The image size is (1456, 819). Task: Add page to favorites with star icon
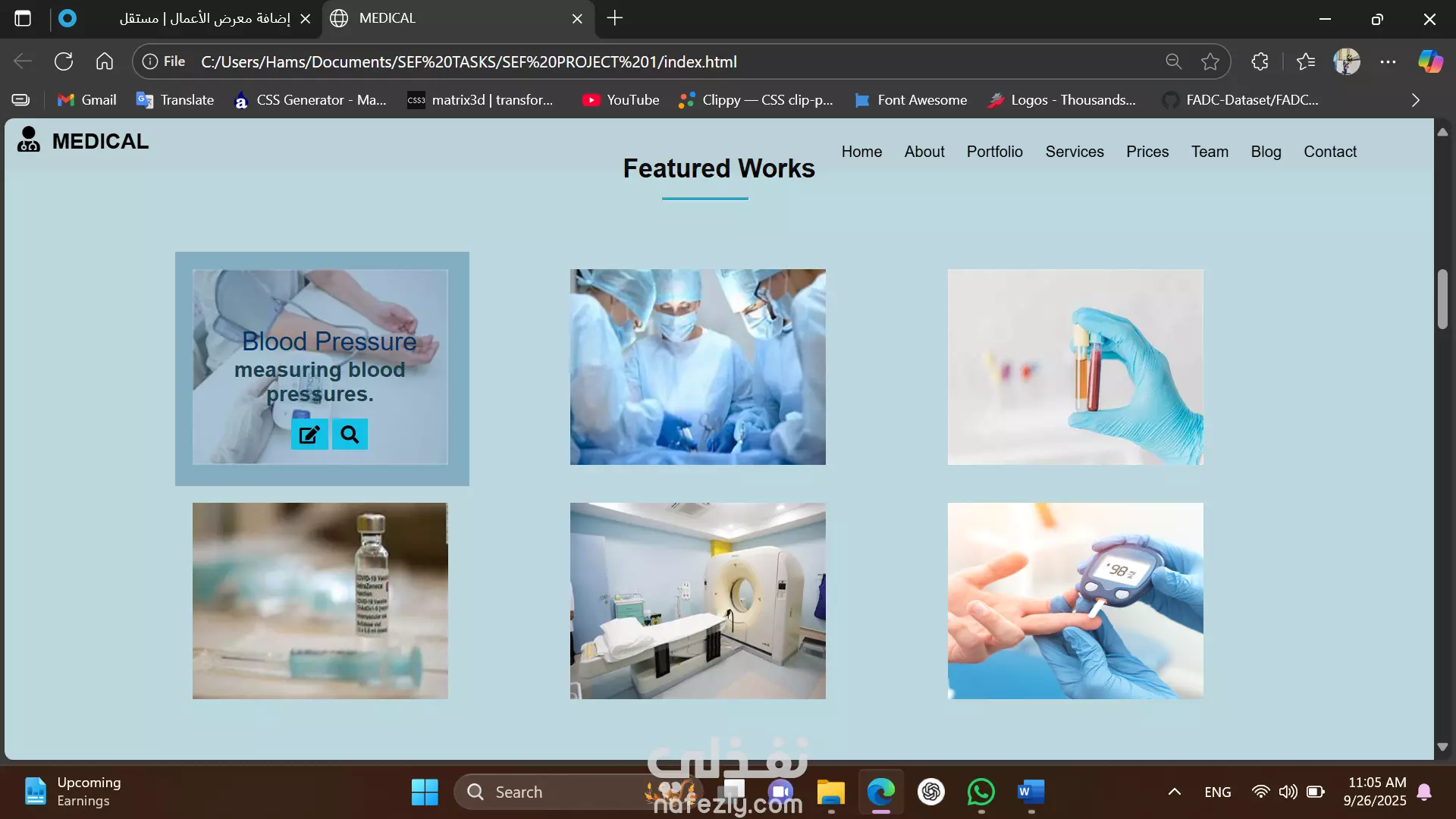click(x=1210, y=61)
